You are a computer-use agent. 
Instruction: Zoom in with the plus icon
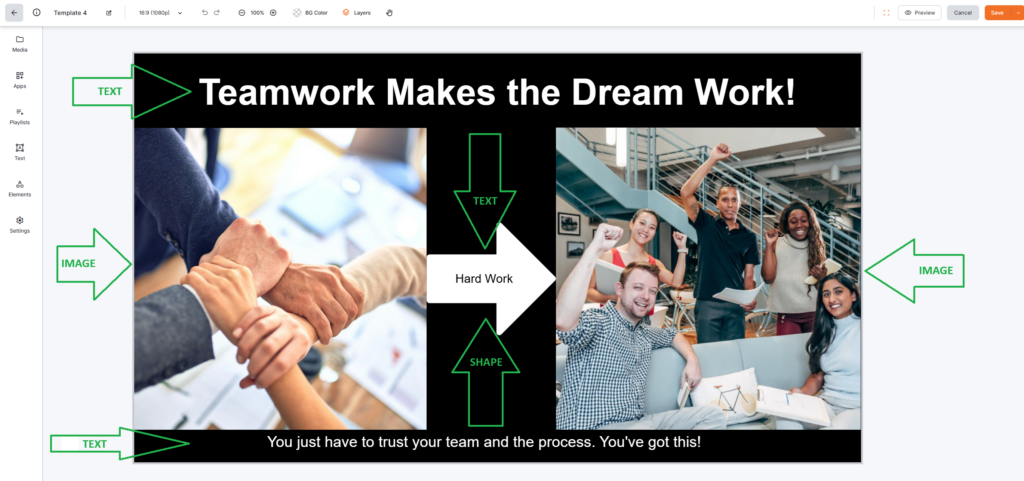tap(273, 13)
